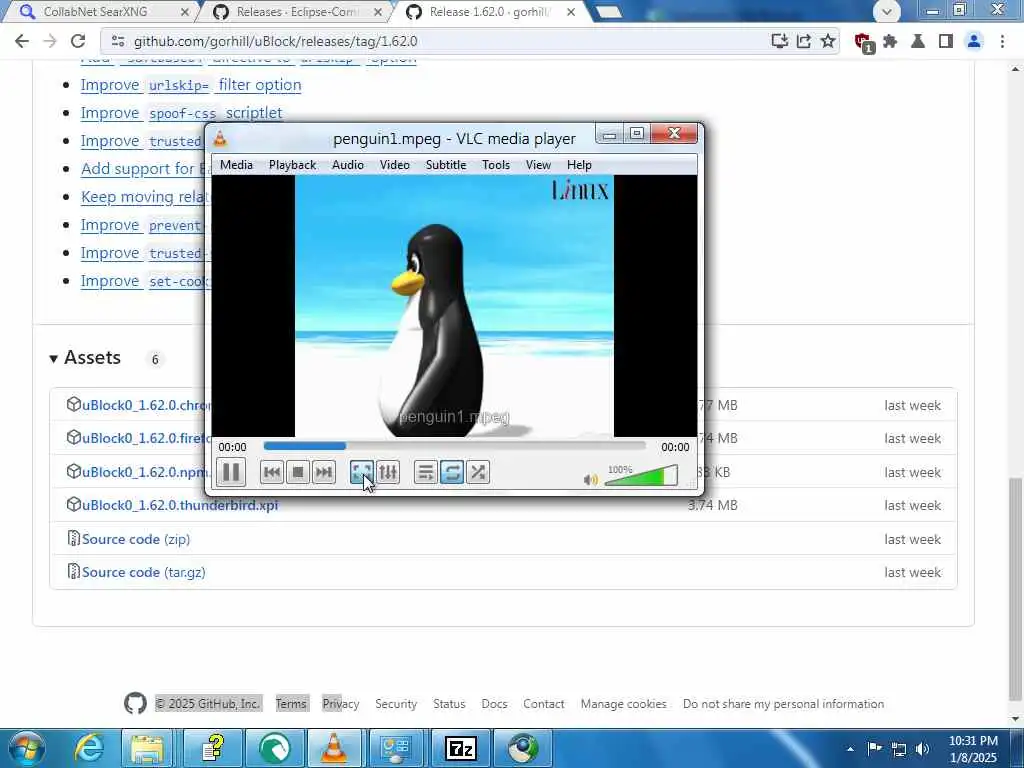Open the taskbar clock showing 10:31 PM

click(973, 749)
